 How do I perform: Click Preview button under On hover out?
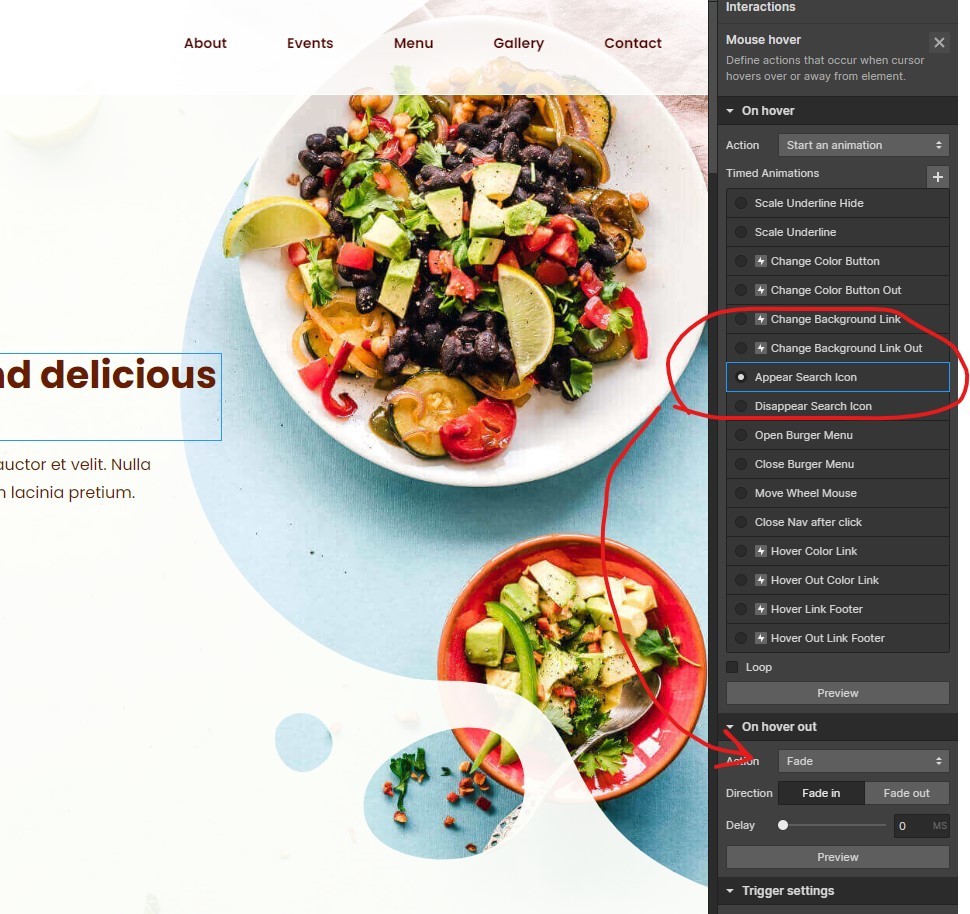click(838, 857)
